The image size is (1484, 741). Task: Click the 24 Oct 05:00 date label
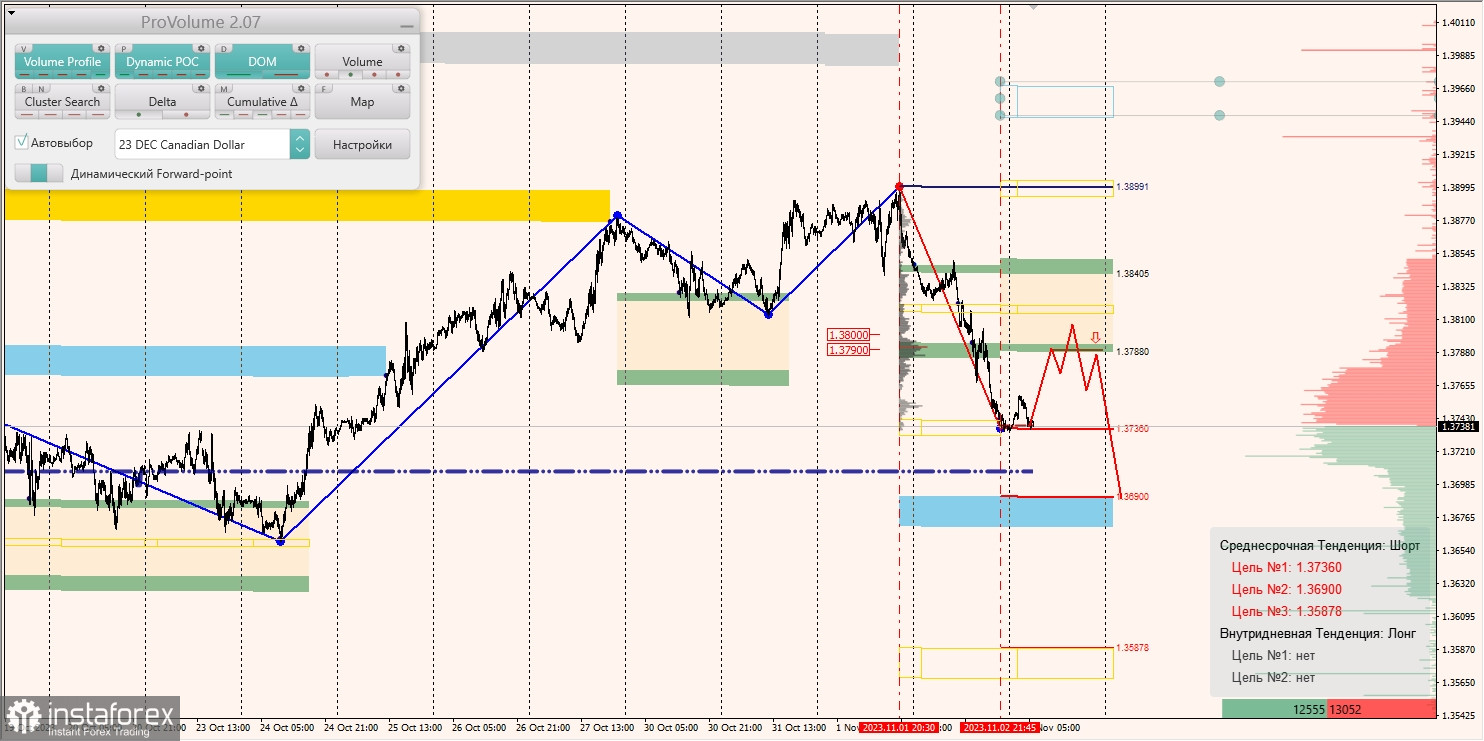(287, 728)
